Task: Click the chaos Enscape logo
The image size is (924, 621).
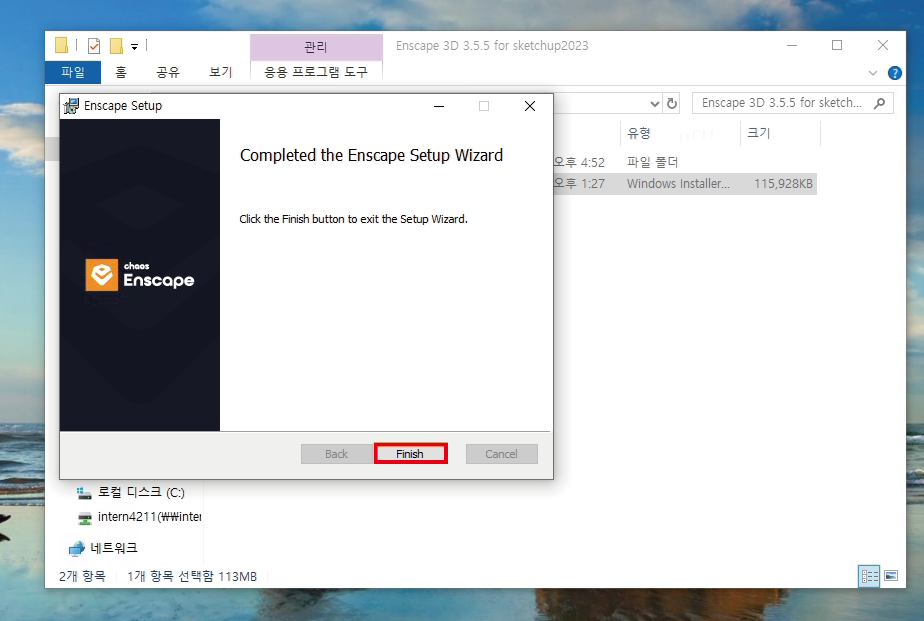Action: pyautogui.click(x=140, y=275)
